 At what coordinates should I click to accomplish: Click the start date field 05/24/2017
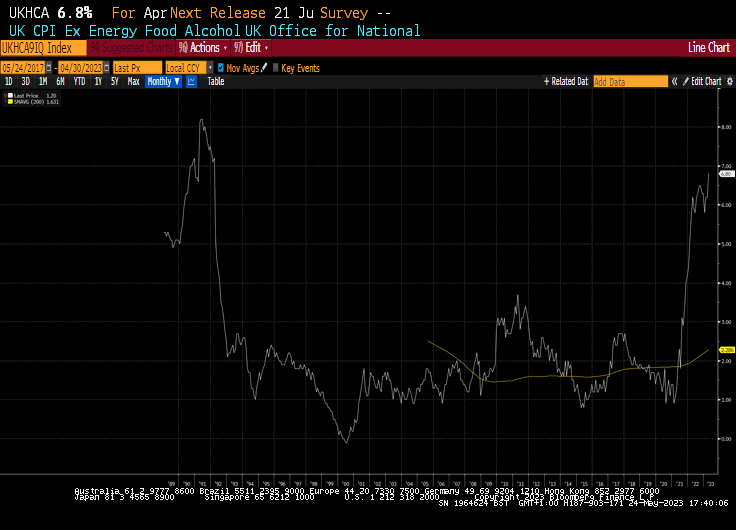[x=23, y=68]
